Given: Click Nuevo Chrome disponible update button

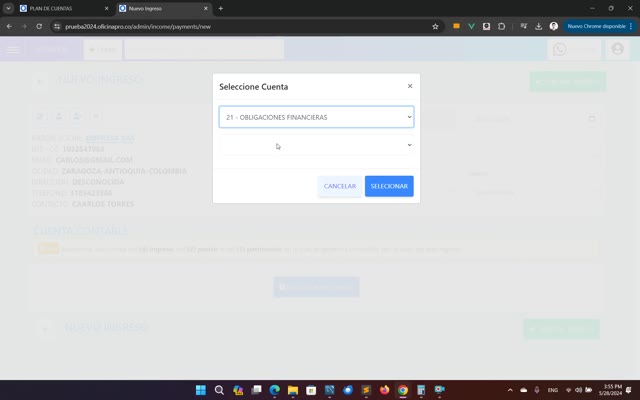Looking at the screenshot, I should [x=600, y=26].
